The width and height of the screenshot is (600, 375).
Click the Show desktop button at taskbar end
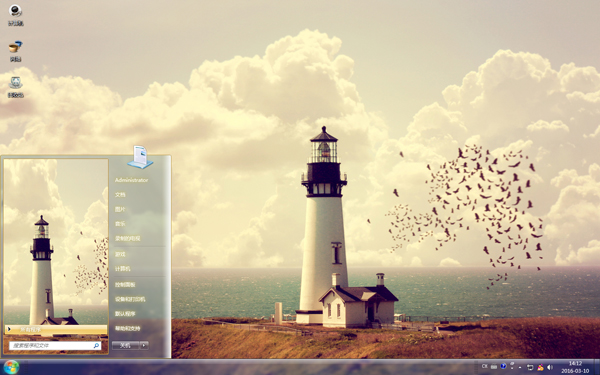pos(597,367)
